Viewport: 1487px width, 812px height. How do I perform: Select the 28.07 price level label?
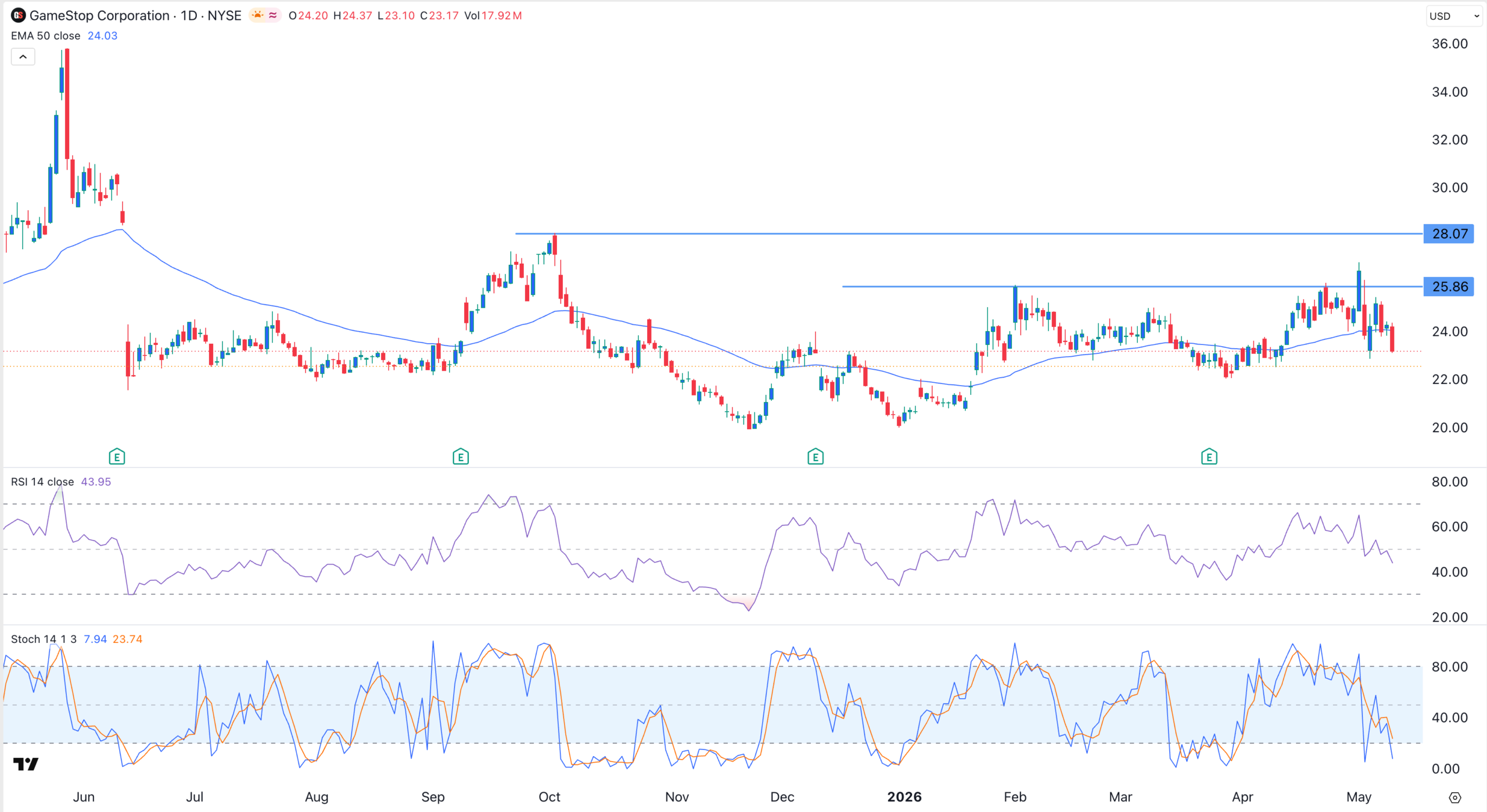pos(1449,233)
